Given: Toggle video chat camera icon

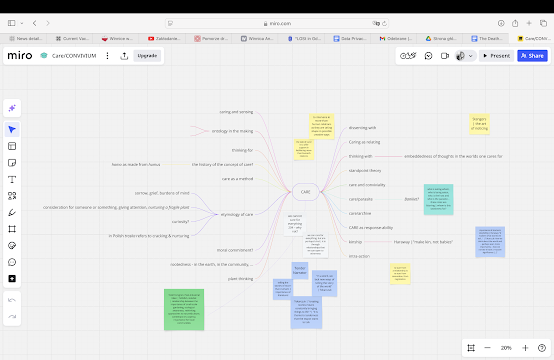Looking at the screenshot, I should coord(445,56).
